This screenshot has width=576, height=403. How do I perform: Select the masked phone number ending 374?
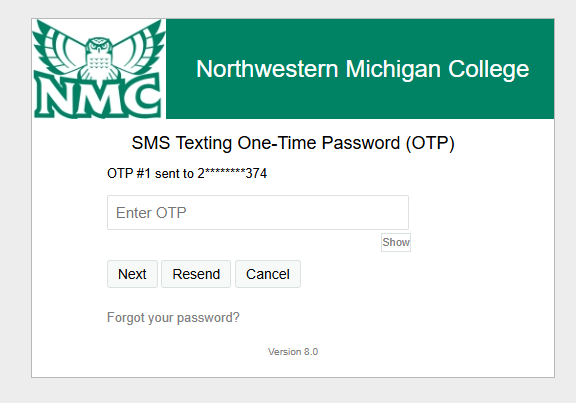point(232,173)
